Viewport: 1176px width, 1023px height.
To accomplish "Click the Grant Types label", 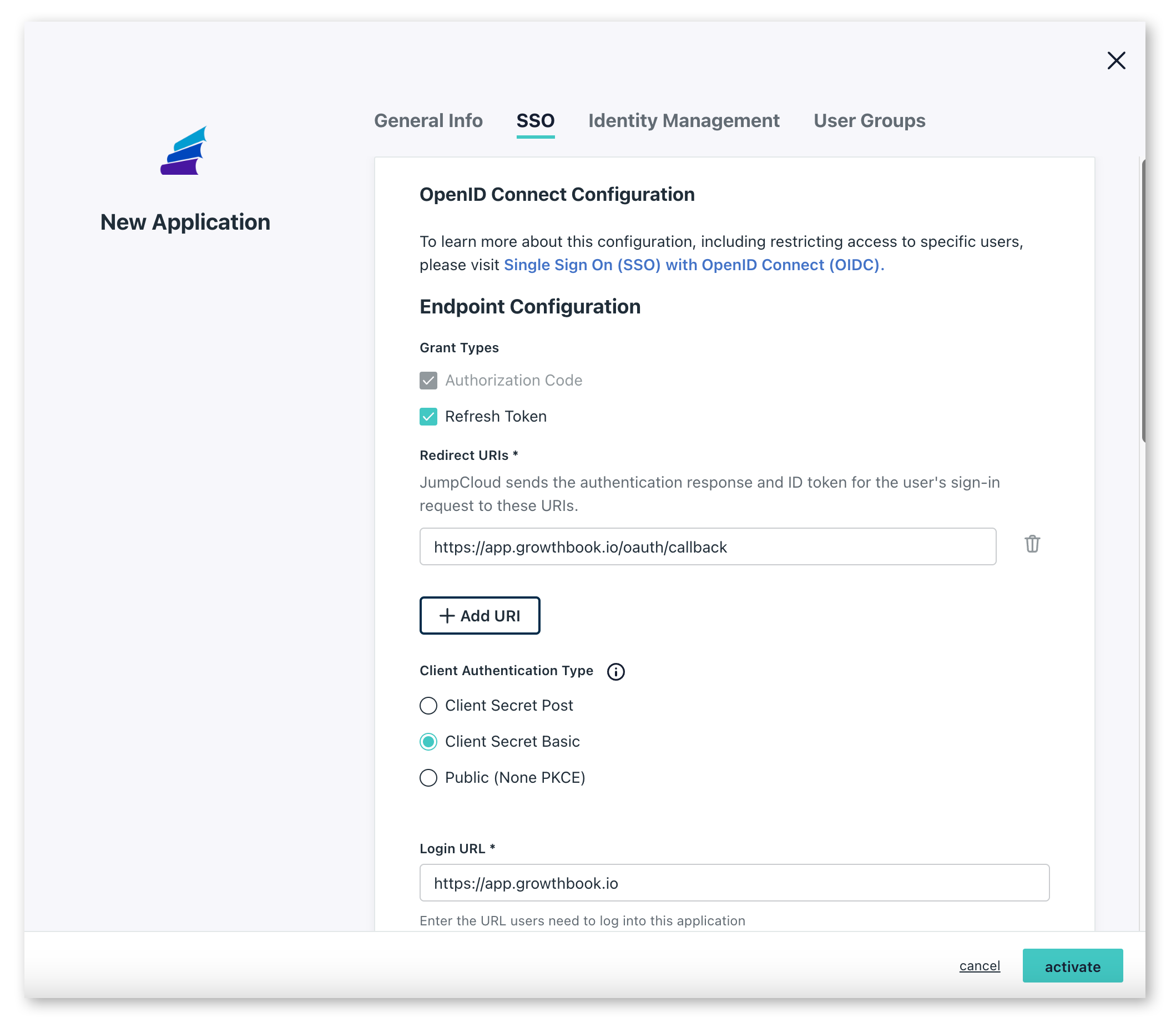I will coord(458,348).
